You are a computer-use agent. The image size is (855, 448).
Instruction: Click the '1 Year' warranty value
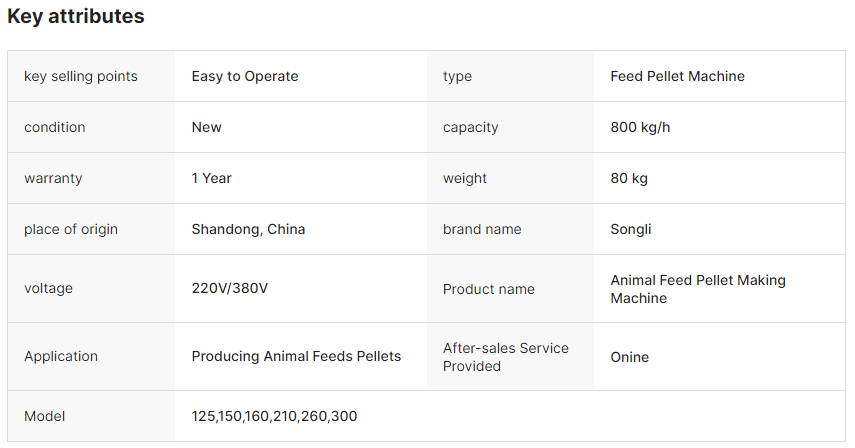[212, 178]
